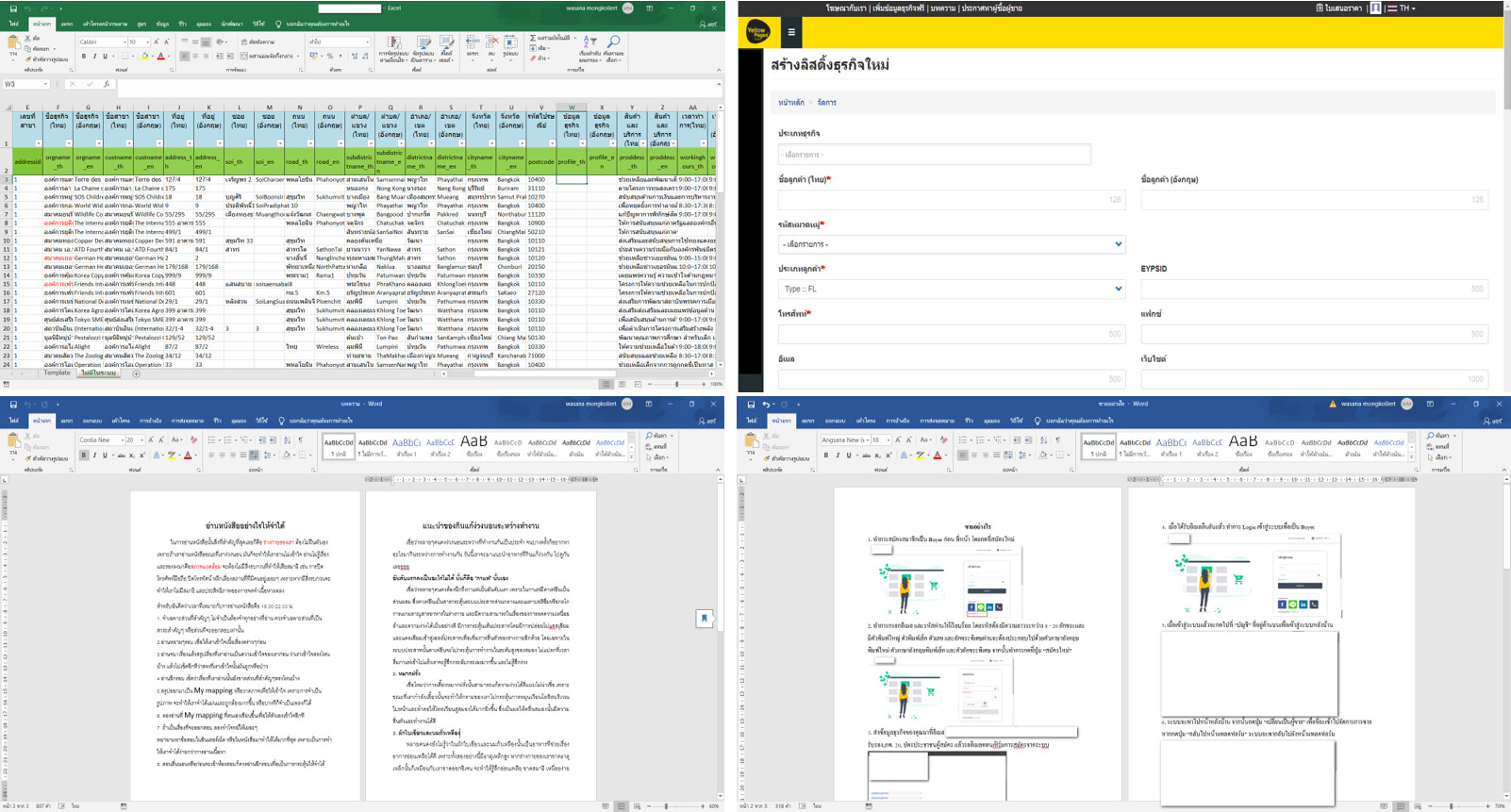Click the Save icon in Excel's title bar
1511x812 pixels.
13,8
